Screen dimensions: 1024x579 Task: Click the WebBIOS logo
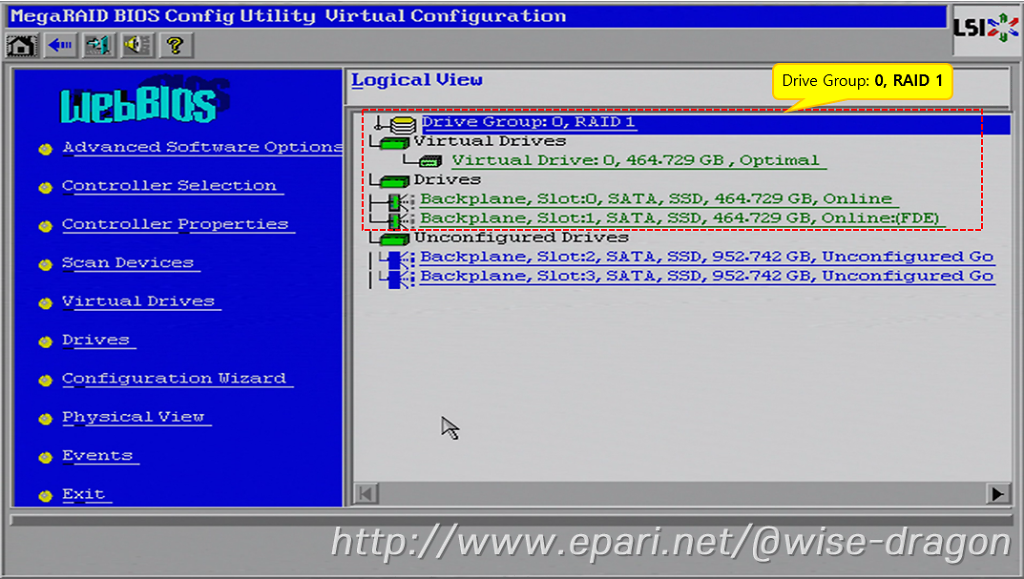click(143, 103)
